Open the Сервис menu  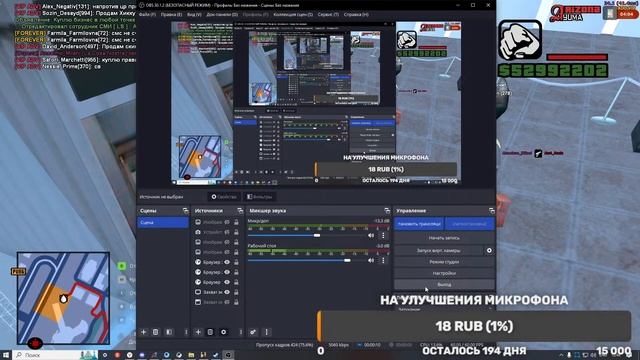point(328,14)
